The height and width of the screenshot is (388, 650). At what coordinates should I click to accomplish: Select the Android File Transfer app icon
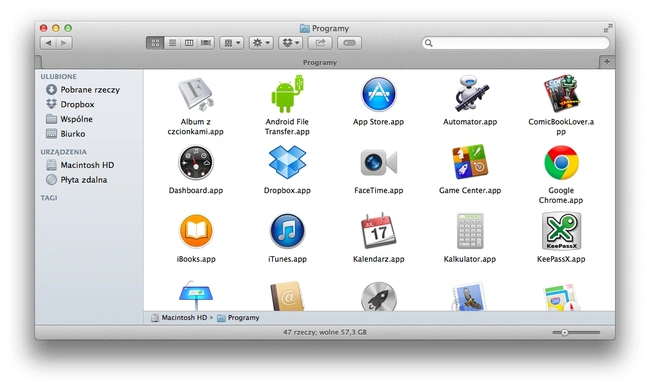pyautogui.click(x=287, y=94)
